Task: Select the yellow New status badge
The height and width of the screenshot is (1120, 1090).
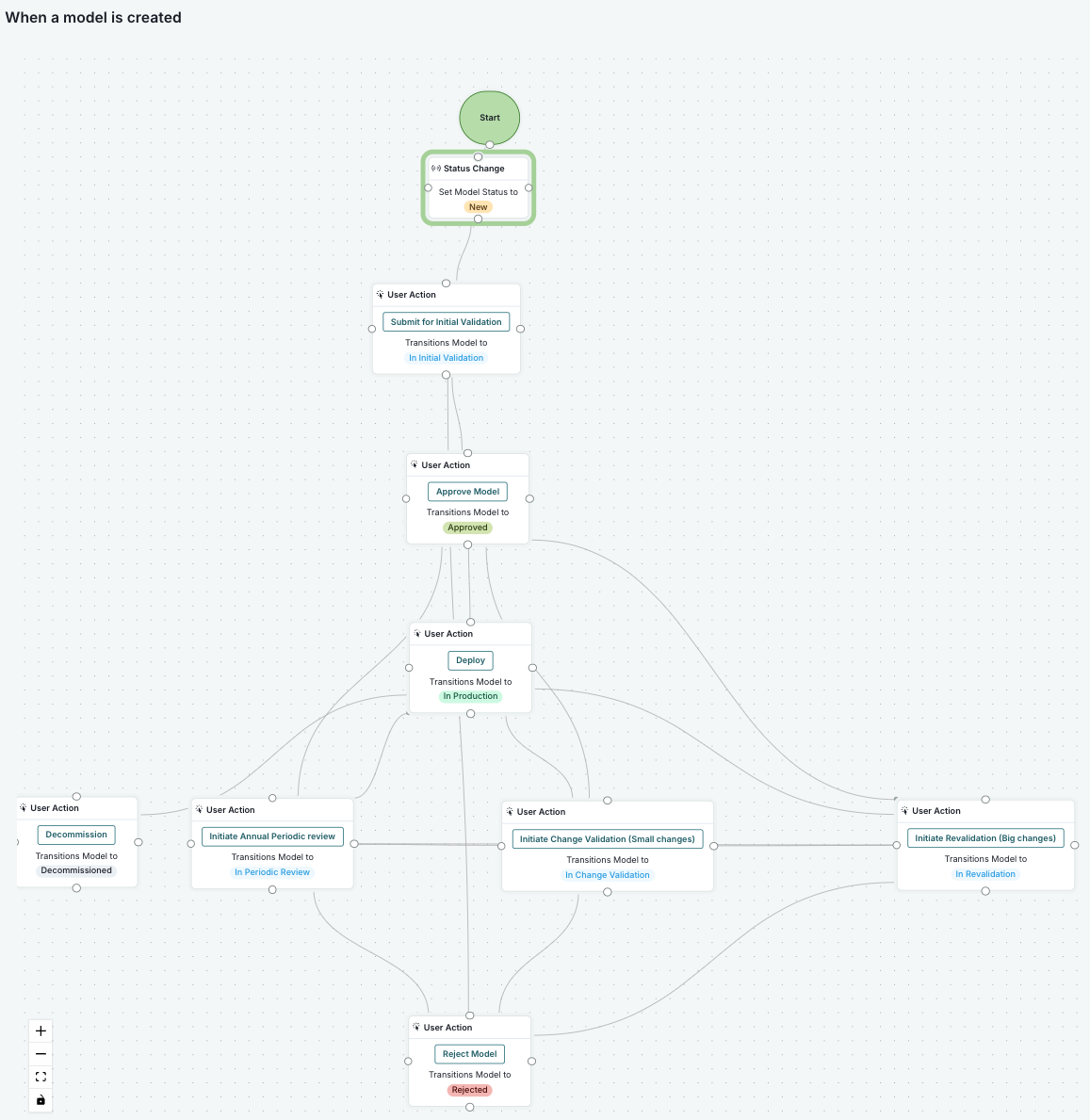Action: [478, 206]
